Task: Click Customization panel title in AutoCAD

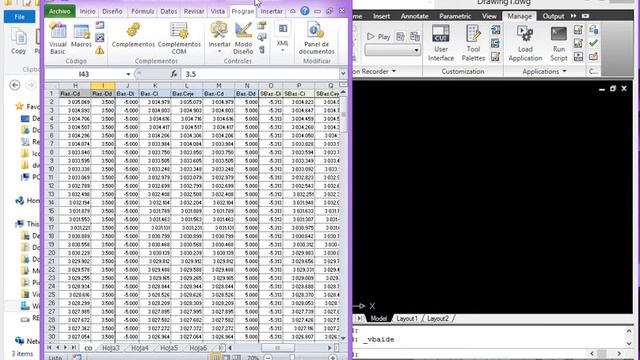Action: click(462, 71)
